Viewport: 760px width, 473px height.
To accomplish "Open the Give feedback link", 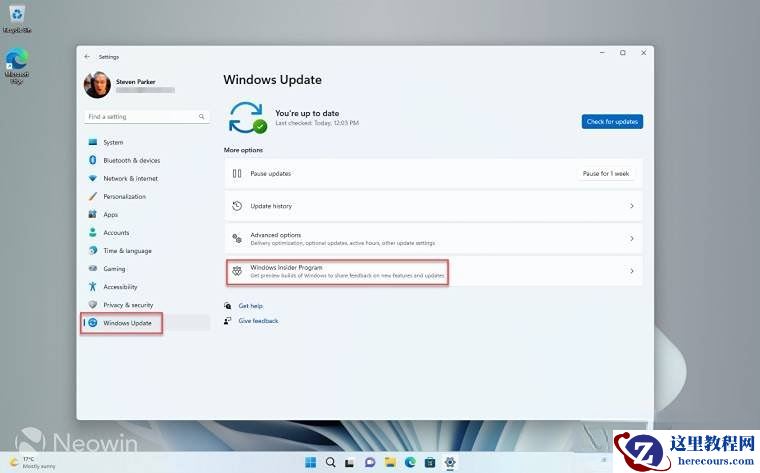I will point(258,321).
